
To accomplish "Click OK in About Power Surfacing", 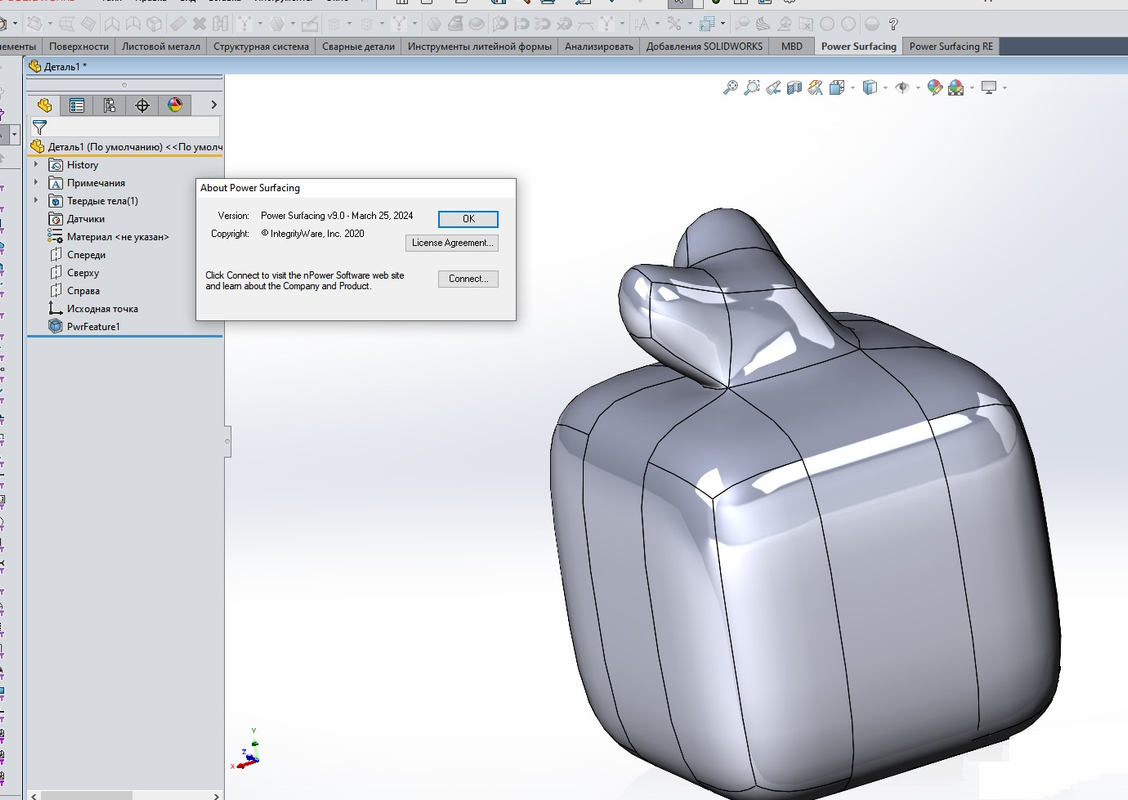I will [468, 219].
